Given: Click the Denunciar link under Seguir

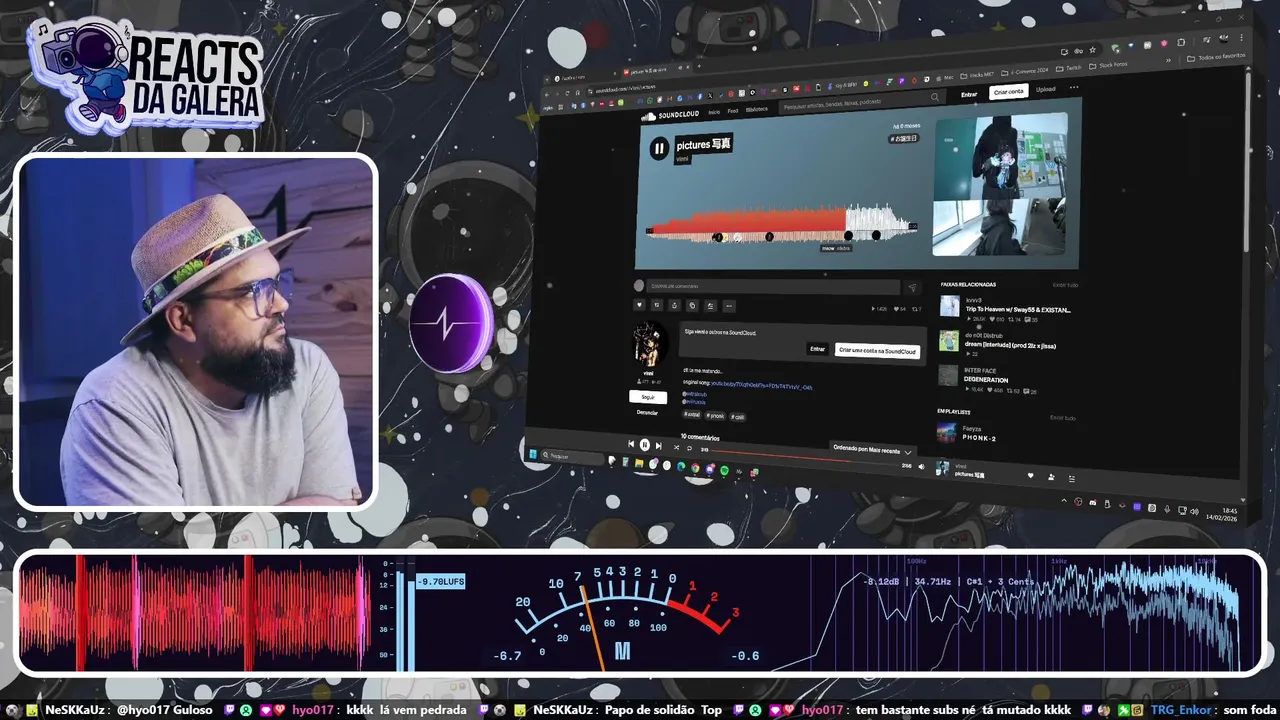Looking at the screenshot, I should [647, 412].
